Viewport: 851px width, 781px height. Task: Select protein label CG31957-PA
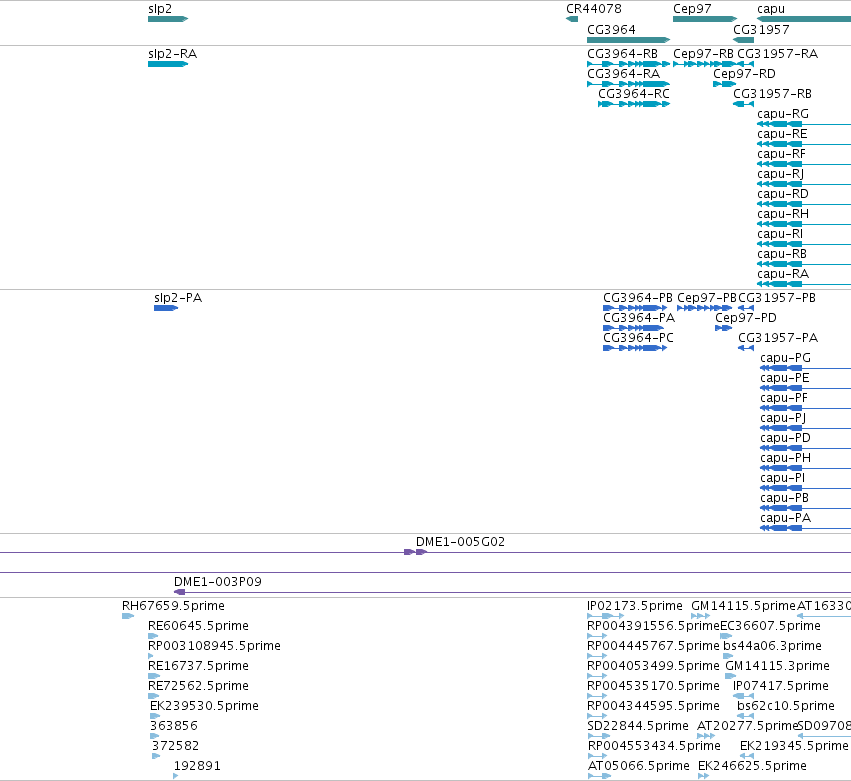[x=778, y=338]
